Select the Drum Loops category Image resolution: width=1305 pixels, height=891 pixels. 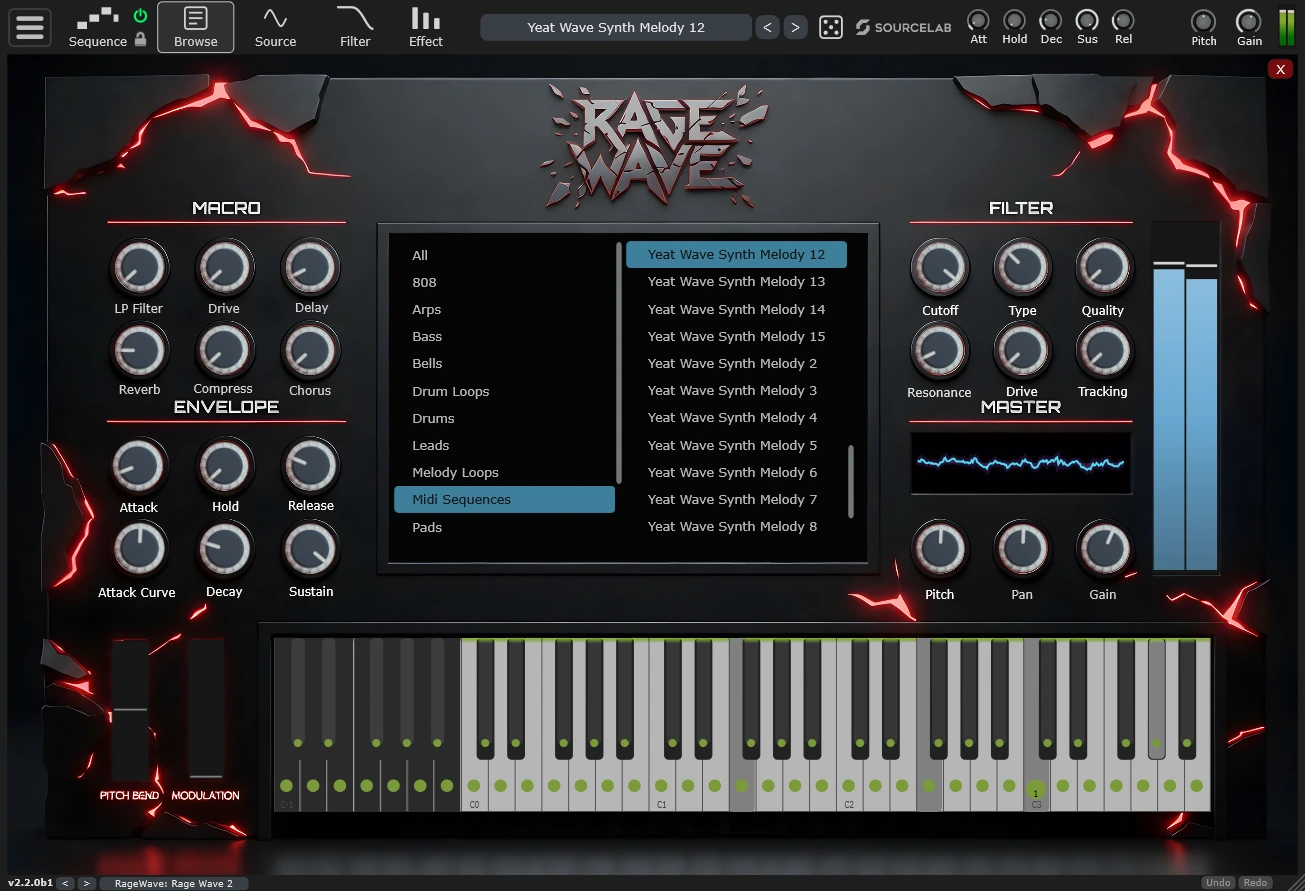pos(504,391)
